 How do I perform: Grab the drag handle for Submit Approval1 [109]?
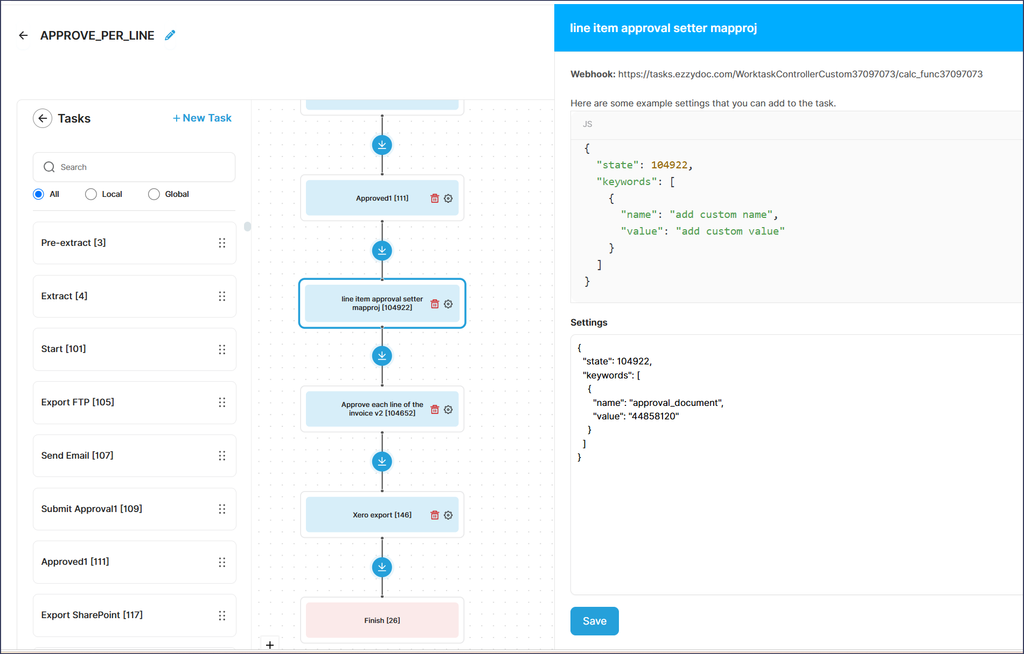tap(222, 509)
